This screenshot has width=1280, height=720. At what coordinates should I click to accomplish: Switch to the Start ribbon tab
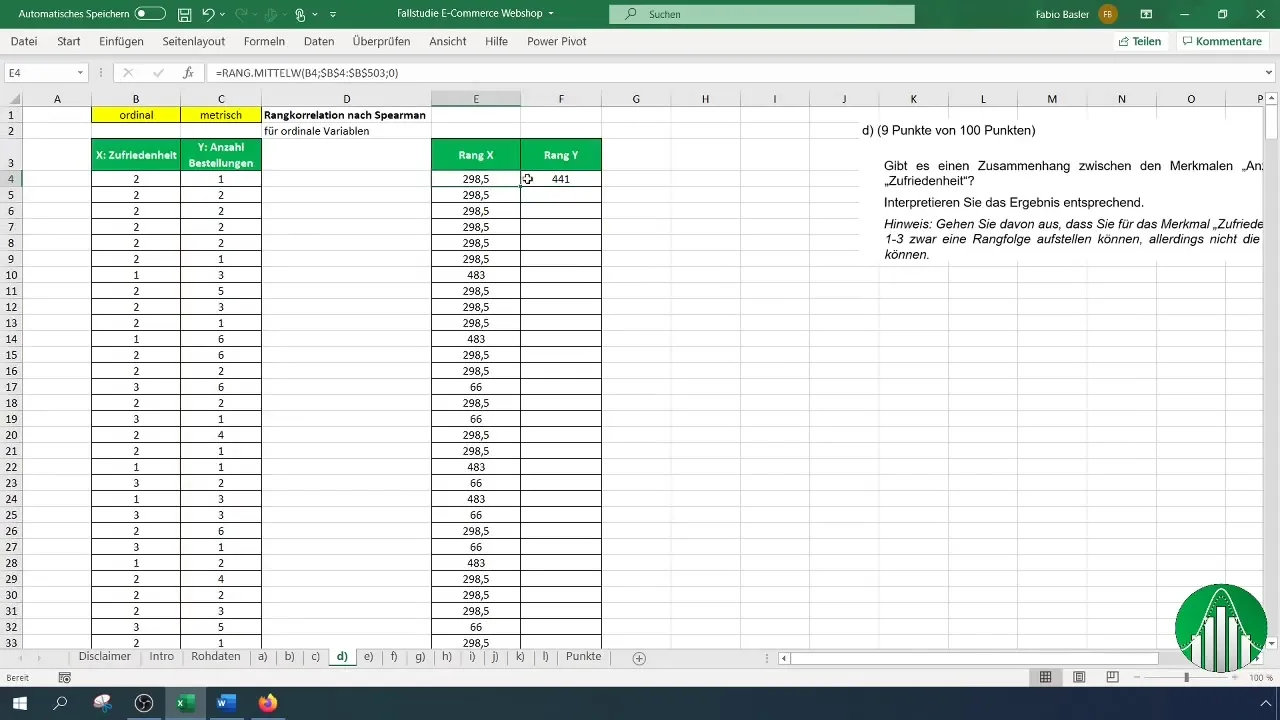click(69, 41)
